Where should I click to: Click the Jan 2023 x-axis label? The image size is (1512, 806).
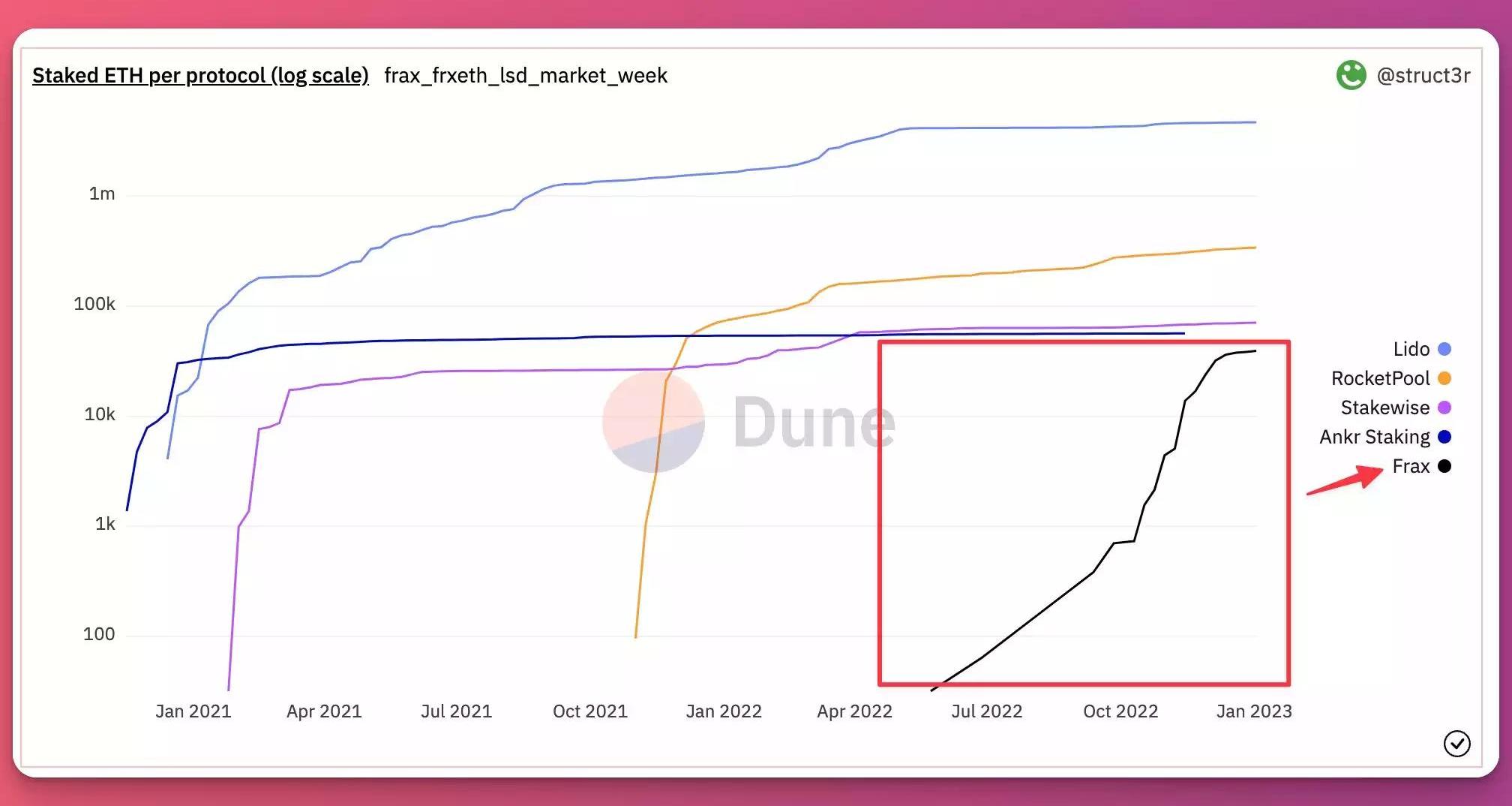pyautogui.click(x=1253, y=711)
